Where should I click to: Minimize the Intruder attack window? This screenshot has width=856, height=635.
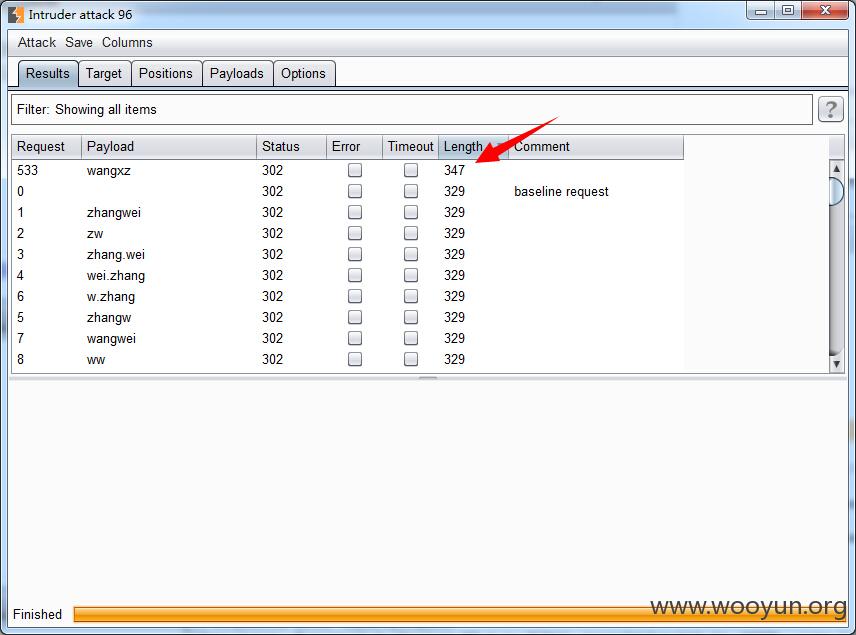[761, 10]
